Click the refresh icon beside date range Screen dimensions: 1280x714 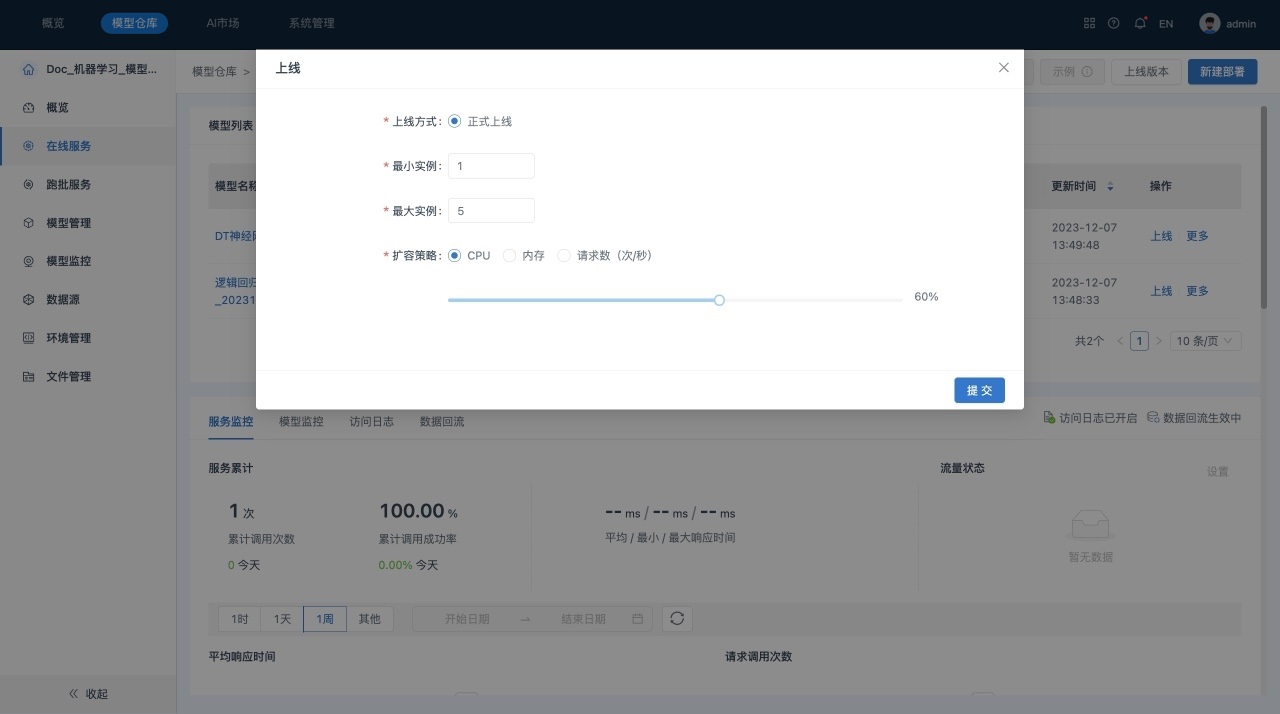(x=677, y=618)
